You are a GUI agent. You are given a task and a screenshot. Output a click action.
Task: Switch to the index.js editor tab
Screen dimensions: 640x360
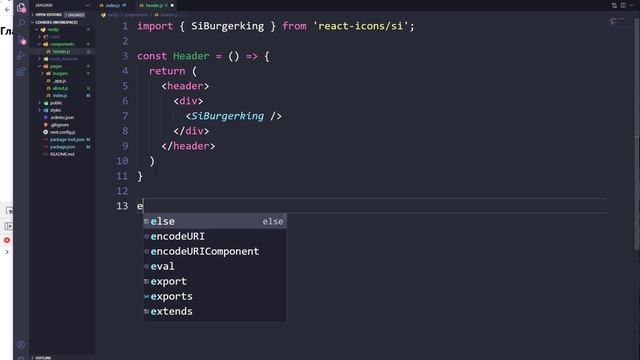[113, 6]
